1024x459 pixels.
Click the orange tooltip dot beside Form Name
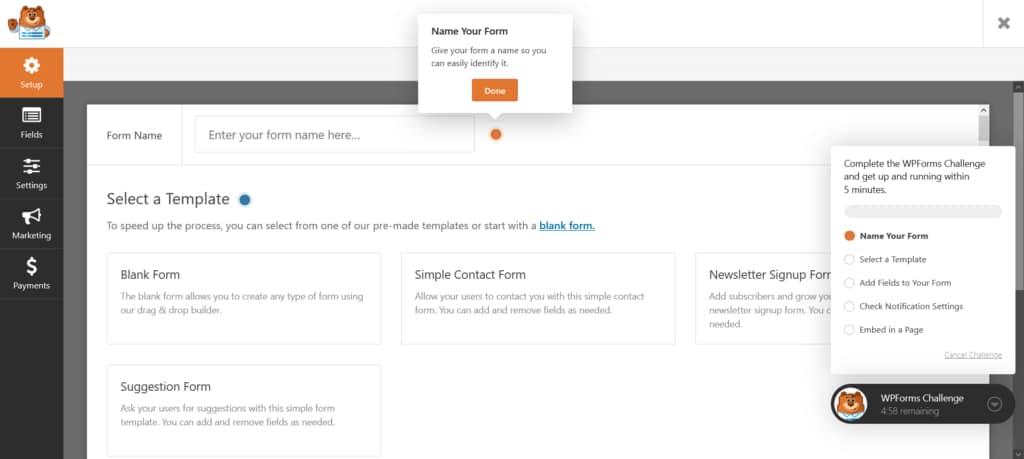click(x=496, y=135)
